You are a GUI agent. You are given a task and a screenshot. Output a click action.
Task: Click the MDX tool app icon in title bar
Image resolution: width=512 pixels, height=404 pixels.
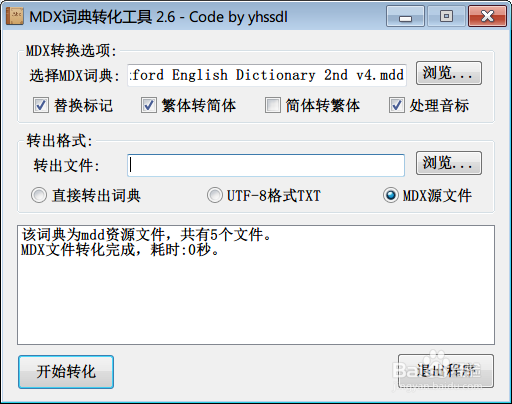tap(15, 16)
